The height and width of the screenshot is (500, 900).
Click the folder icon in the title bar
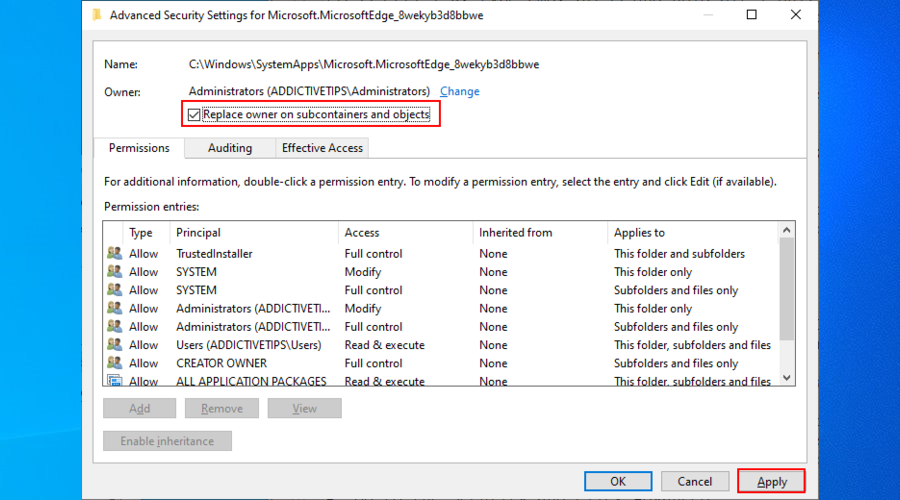[x=97, y=15]
